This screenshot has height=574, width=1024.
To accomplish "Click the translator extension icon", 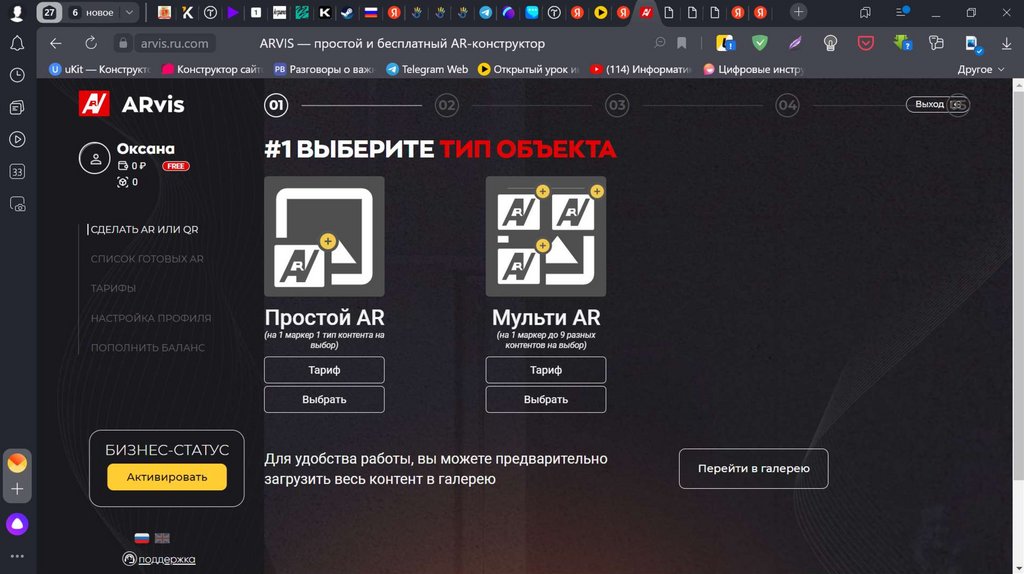I will (x=936, y=43).
